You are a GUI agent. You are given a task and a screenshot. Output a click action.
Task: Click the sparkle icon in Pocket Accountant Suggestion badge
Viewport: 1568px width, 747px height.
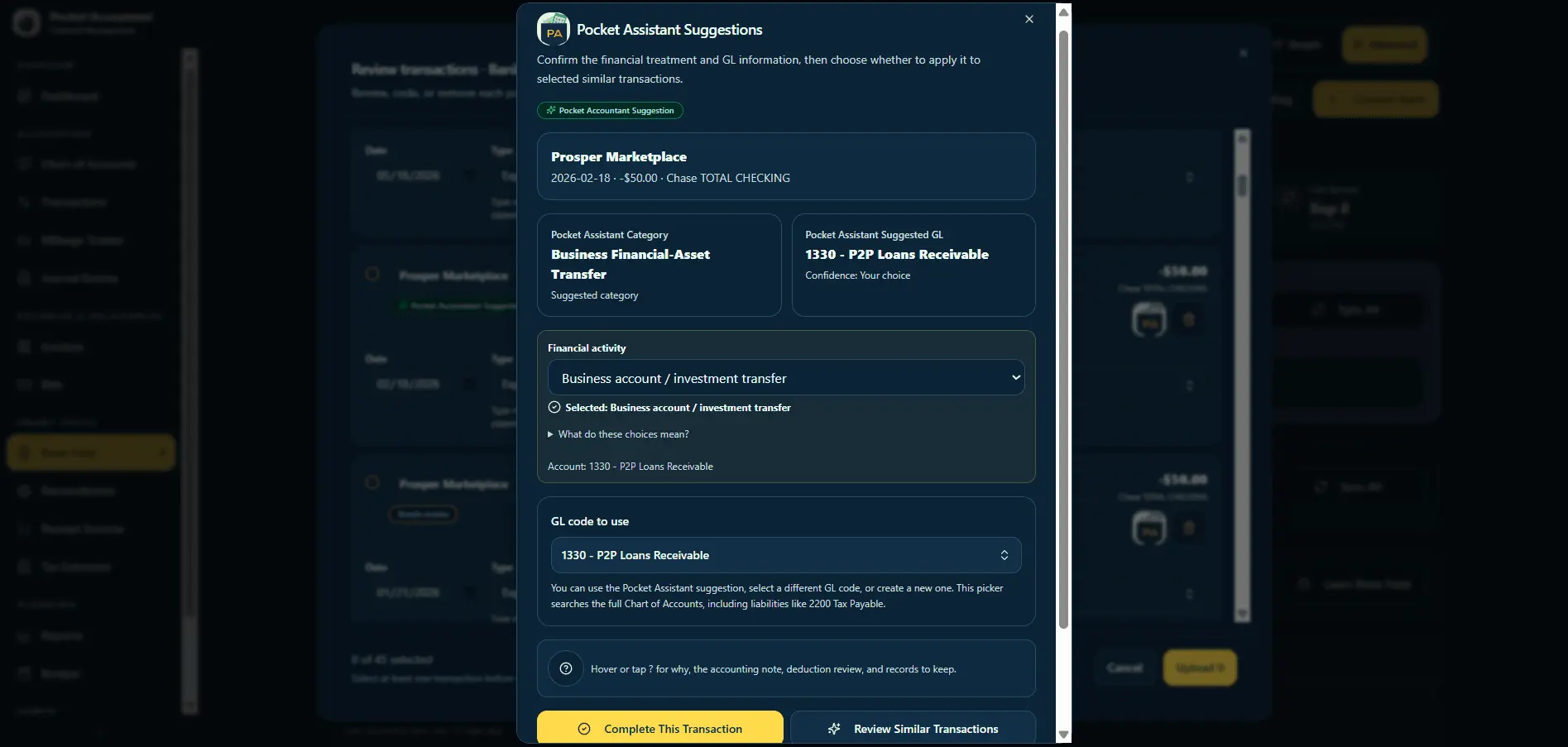click(x=550, y=110)
